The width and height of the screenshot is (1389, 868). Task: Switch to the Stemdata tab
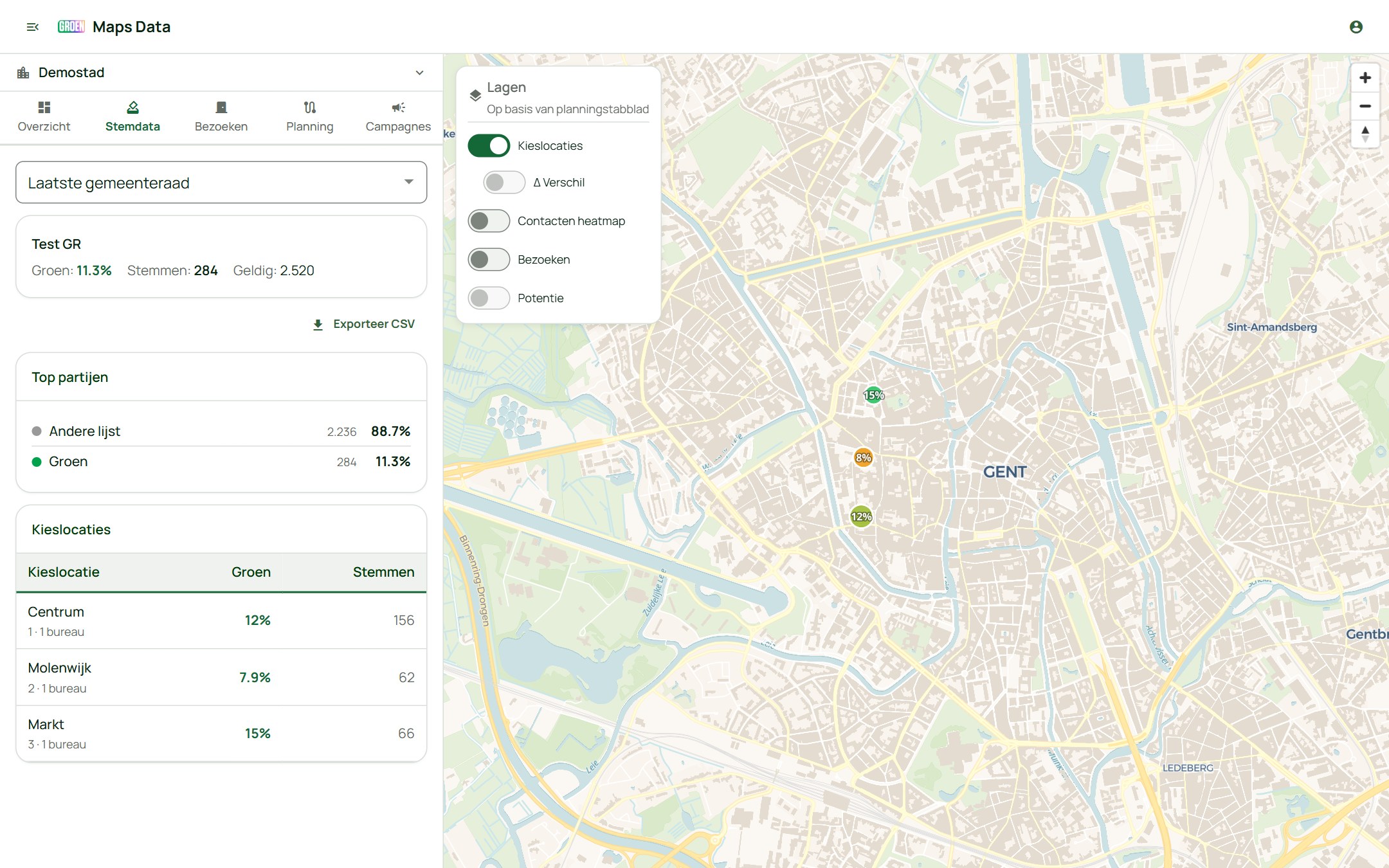pyautogui.click(x=132, y=117)
